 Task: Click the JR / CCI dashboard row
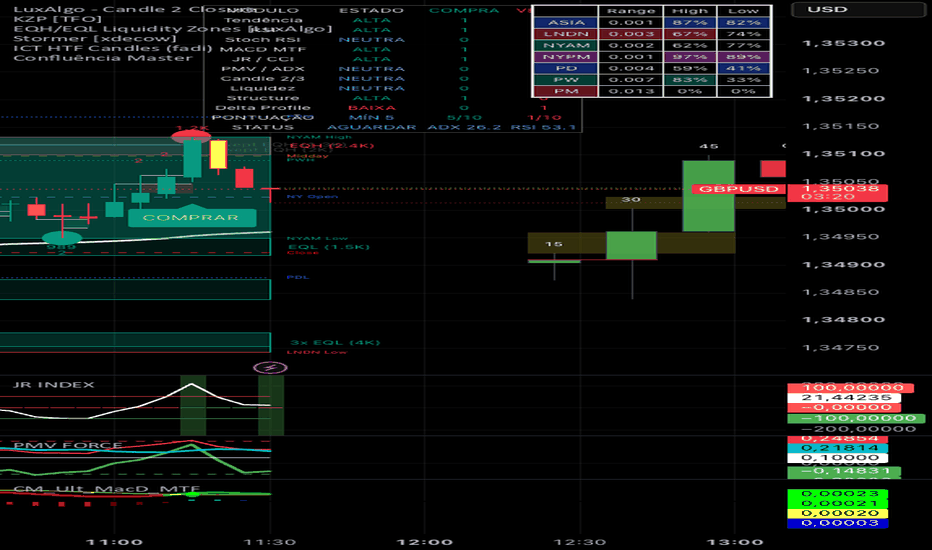pos(392,59)
